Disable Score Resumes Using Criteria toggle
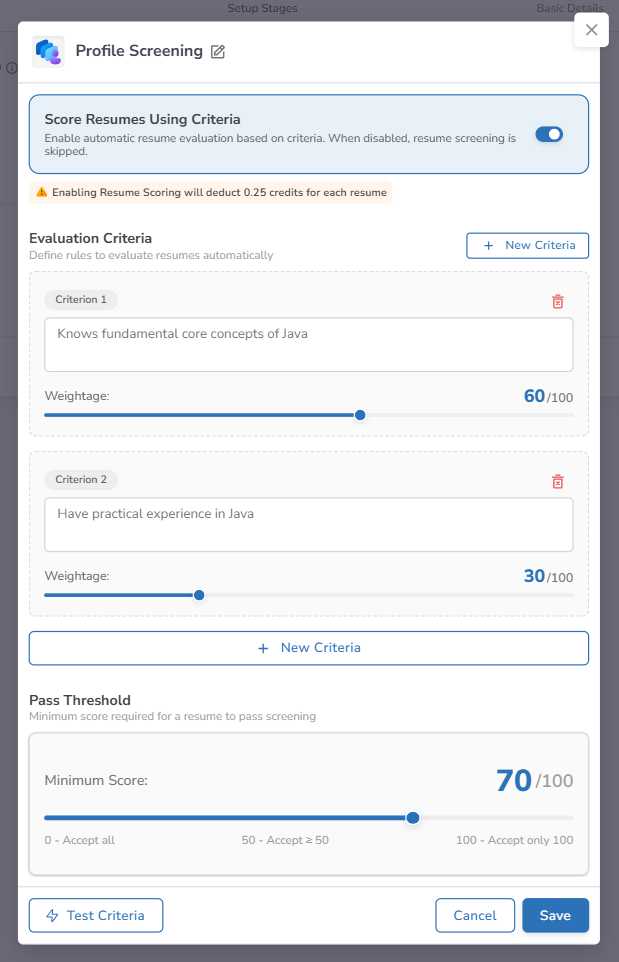619x962 pixels. tap(549, 132)
